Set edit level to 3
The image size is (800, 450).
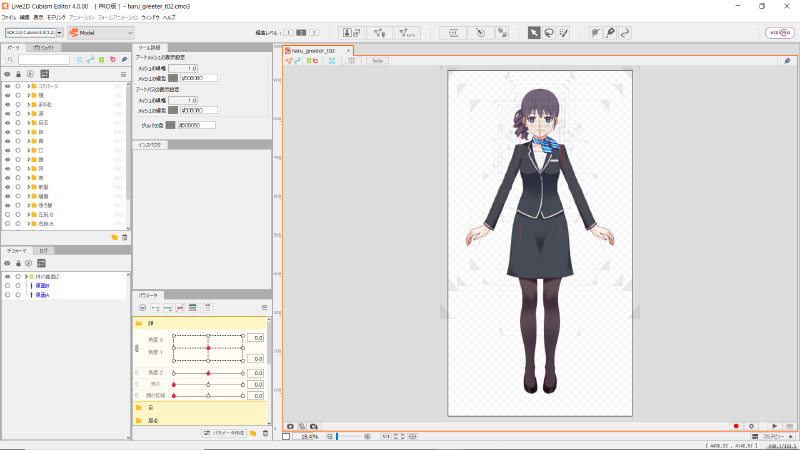[314, 33]
